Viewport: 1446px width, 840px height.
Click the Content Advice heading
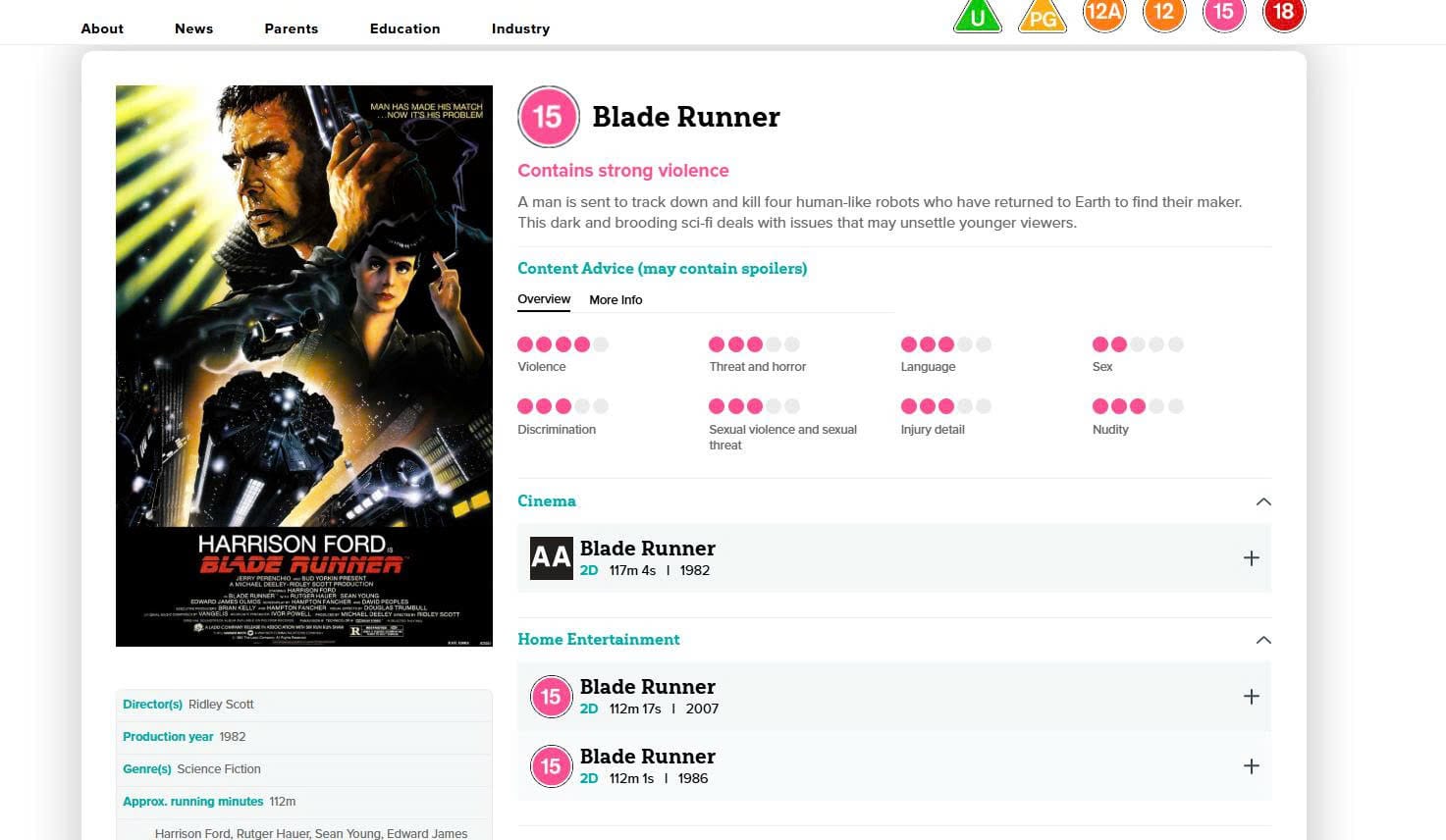click(663, 269)
